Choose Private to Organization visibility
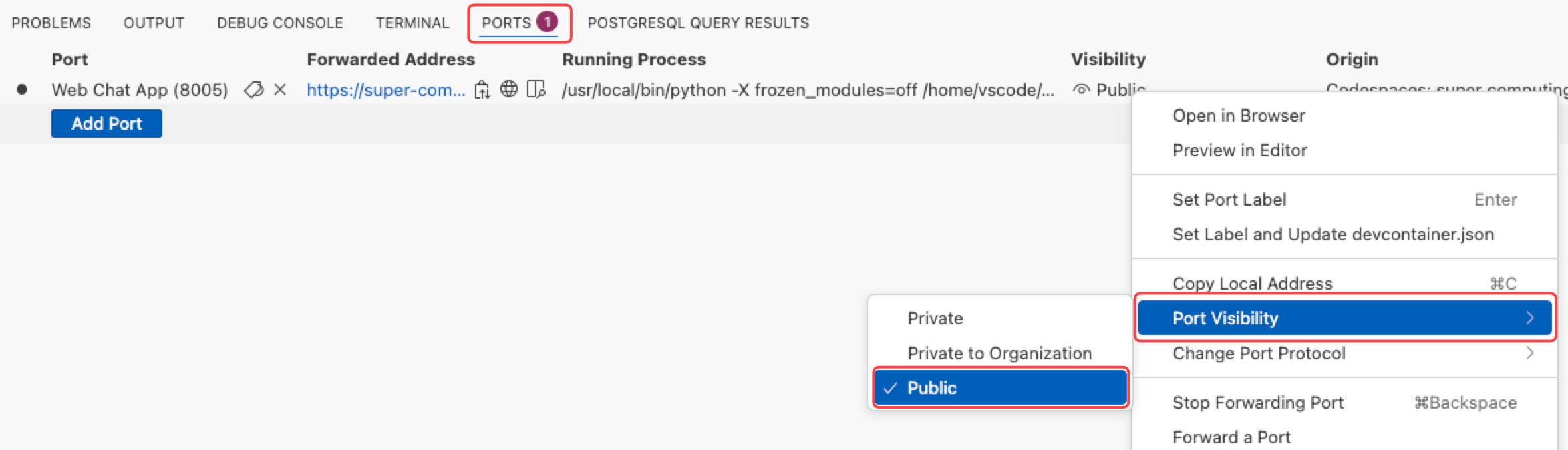The image size is (1568, 450). [999, 353]
